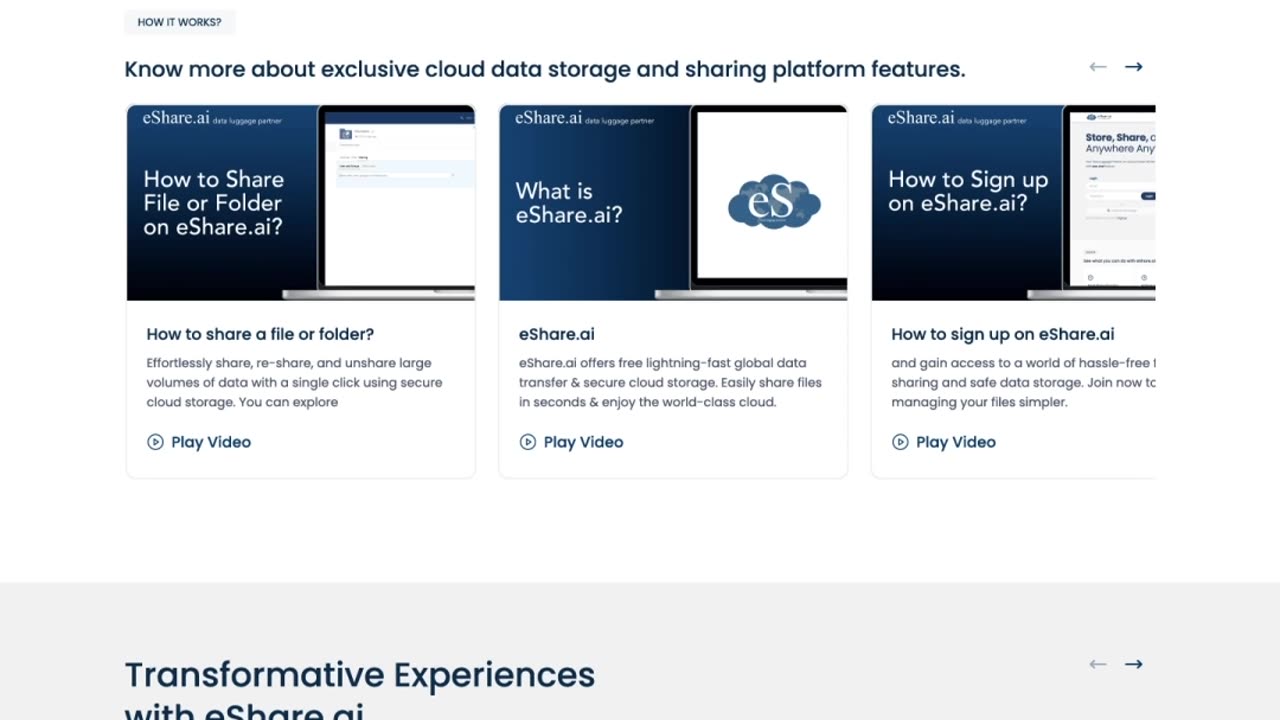Play Video for how to sign up

pos(944,442)
